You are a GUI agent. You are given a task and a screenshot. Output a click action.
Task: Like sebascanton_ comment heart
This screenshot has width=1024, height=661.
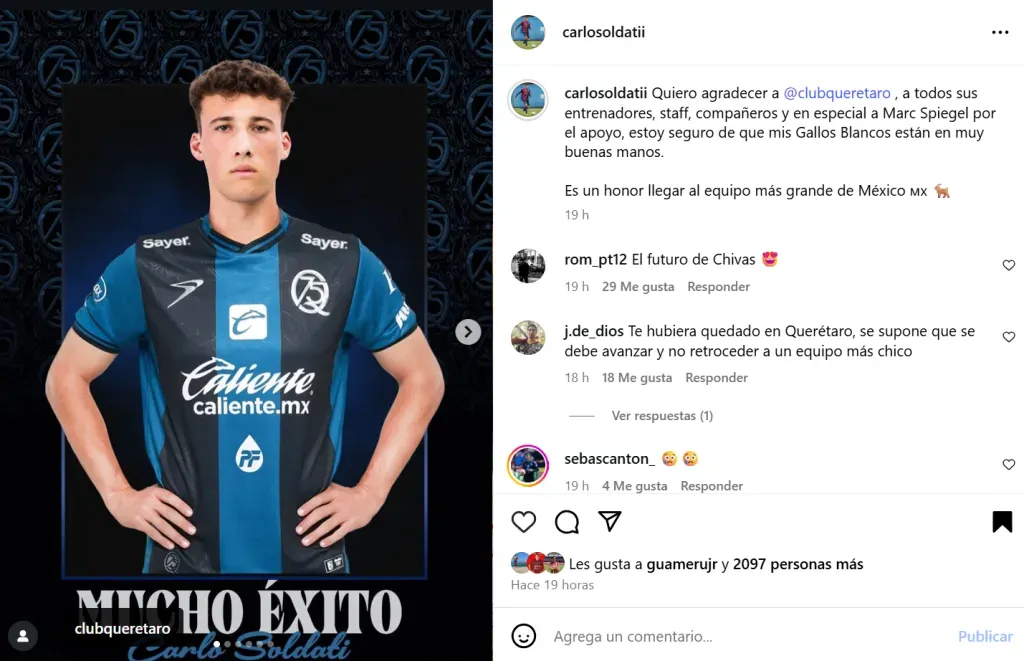point(1008,464)
